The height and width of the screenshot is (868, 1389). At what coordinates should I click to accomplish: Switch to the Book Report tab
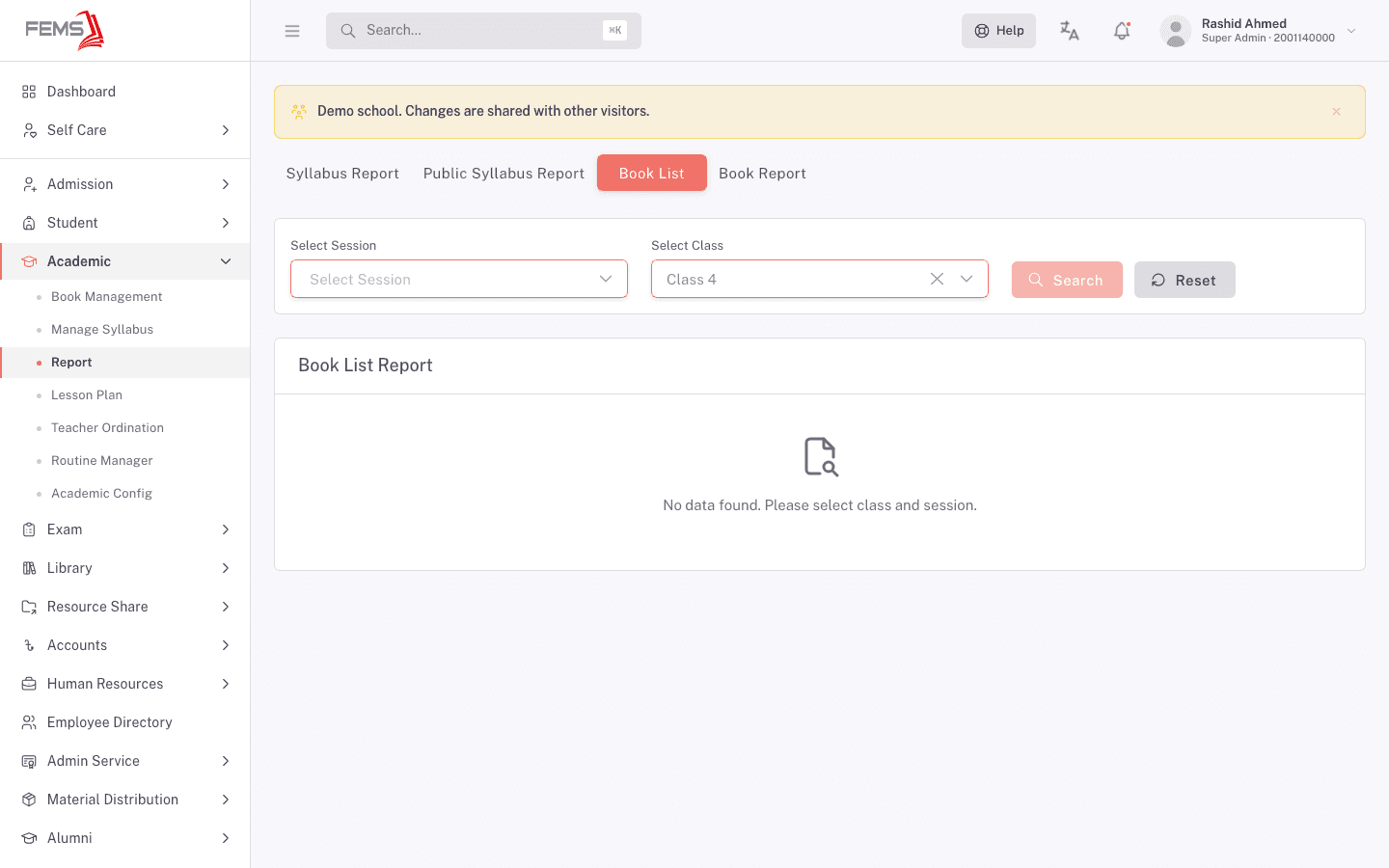click(762, 174)
